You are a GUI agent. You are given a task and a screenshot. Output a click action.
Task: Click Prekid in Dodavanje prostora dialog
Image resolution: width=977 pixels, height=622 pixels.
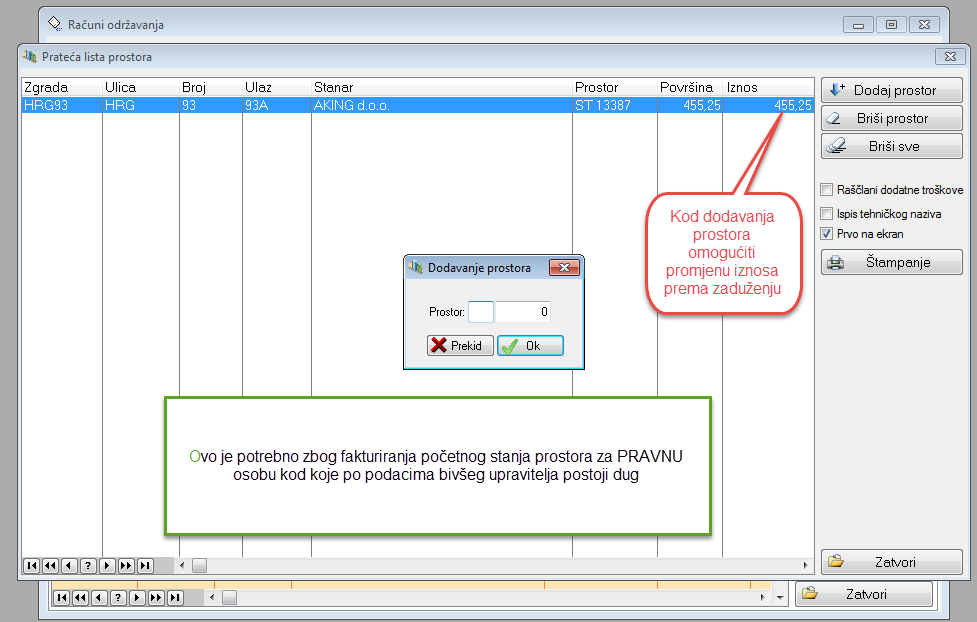click(460, 345)
